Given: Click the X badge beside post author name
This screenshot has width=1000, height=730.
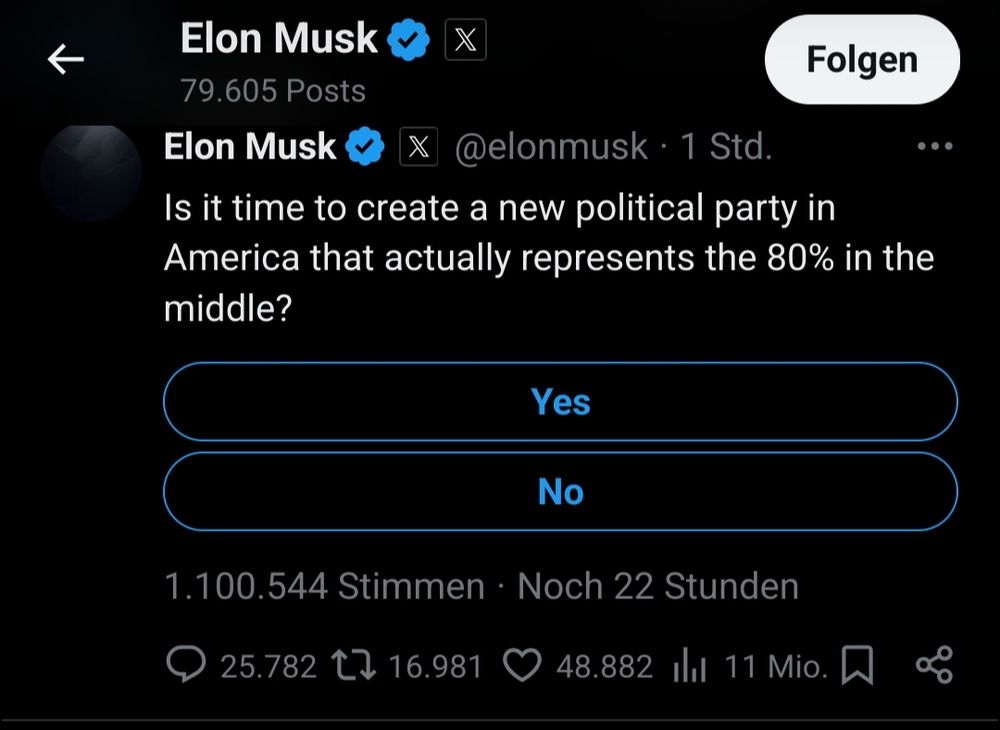Looking at the screenshot, I should point(418,147).
